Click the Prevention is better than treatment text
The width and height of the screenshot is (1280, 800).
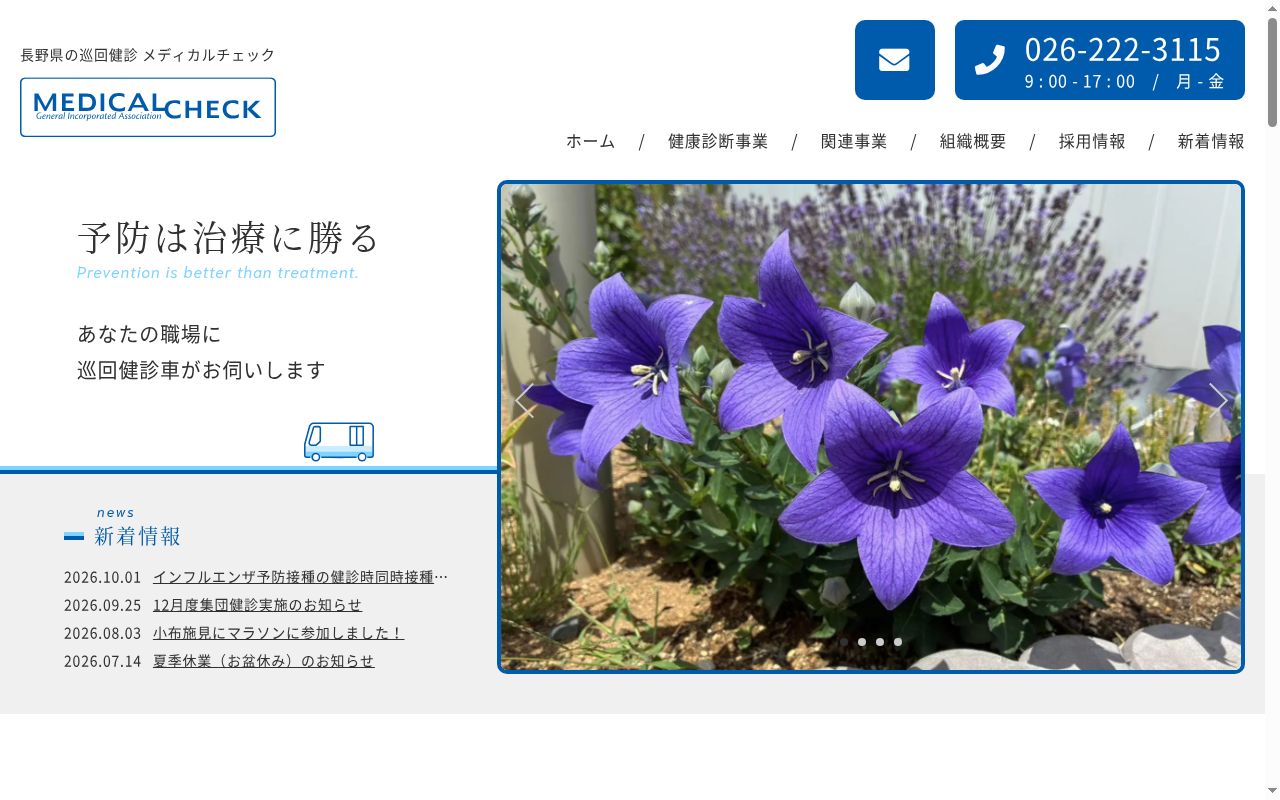point(218,272)
